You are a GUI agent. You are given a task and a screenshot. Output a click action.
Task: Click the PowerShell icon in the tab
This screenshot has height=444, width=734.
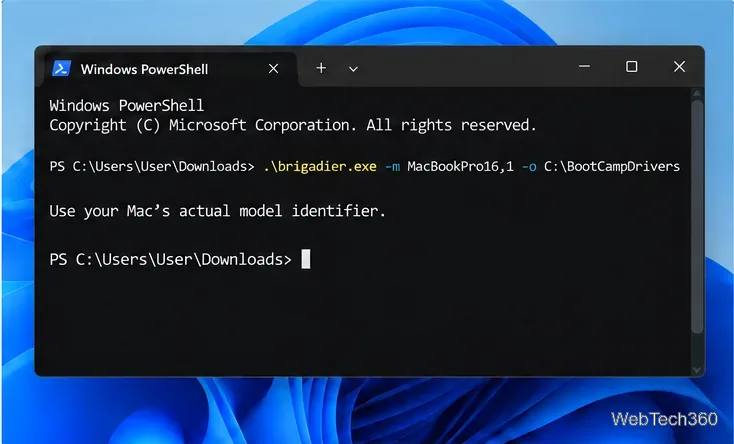click(x=61, y=68)
